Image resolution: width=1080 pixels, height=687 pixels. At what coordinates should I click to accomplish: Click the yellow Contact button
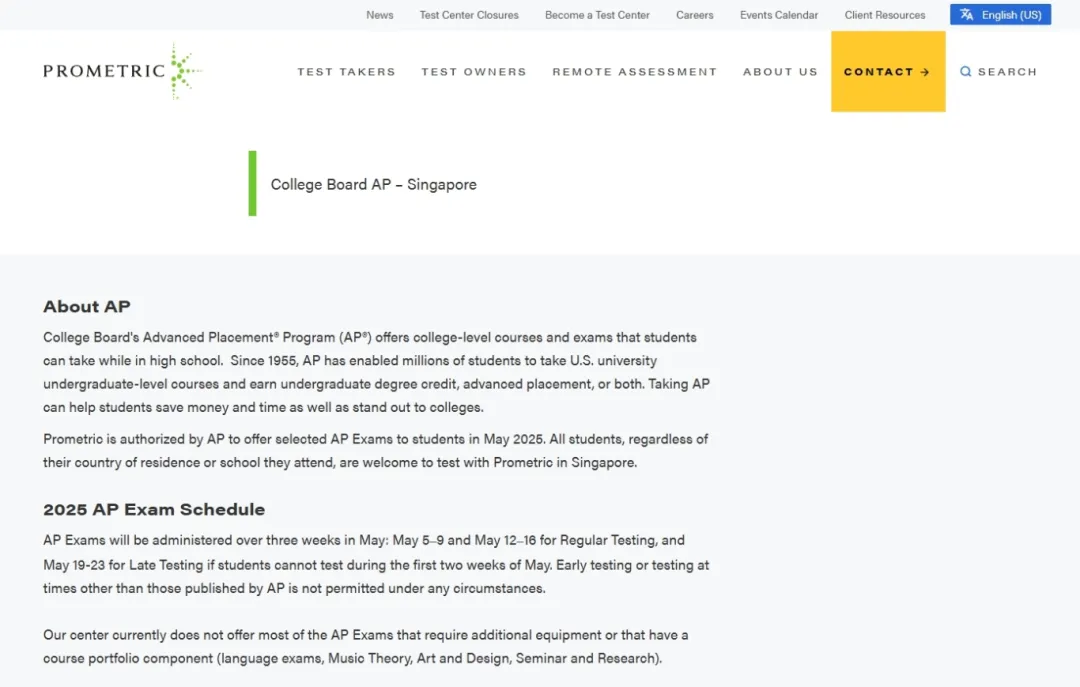click(x=888, y=72)
